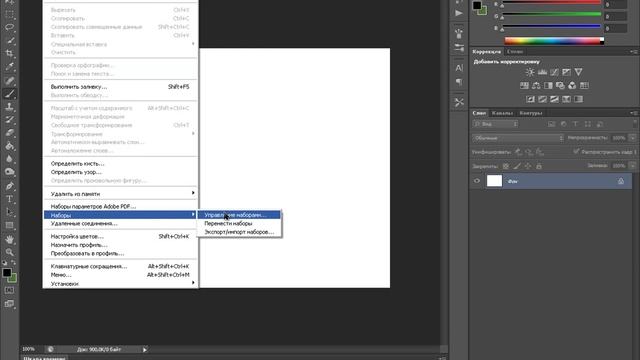Screen dimensions: 640x360
Task: Toggle the layer filtering switch
Action: [635, 124]
